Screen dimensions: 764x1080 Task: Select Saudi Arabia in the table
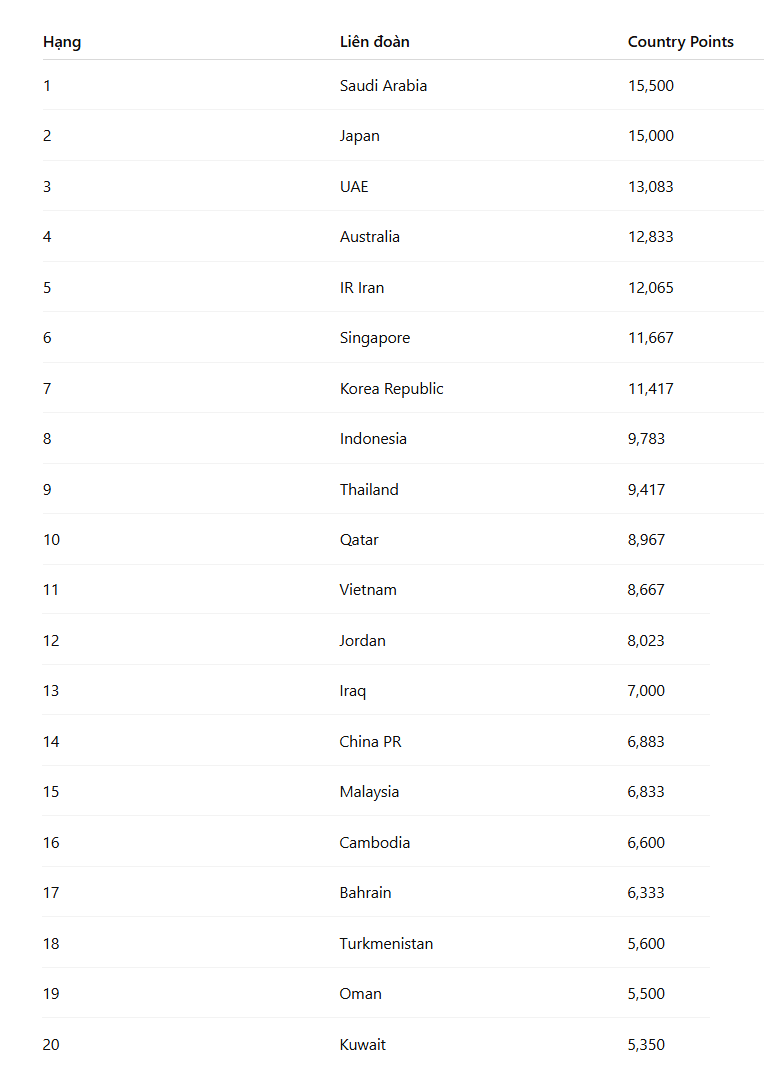383,86
